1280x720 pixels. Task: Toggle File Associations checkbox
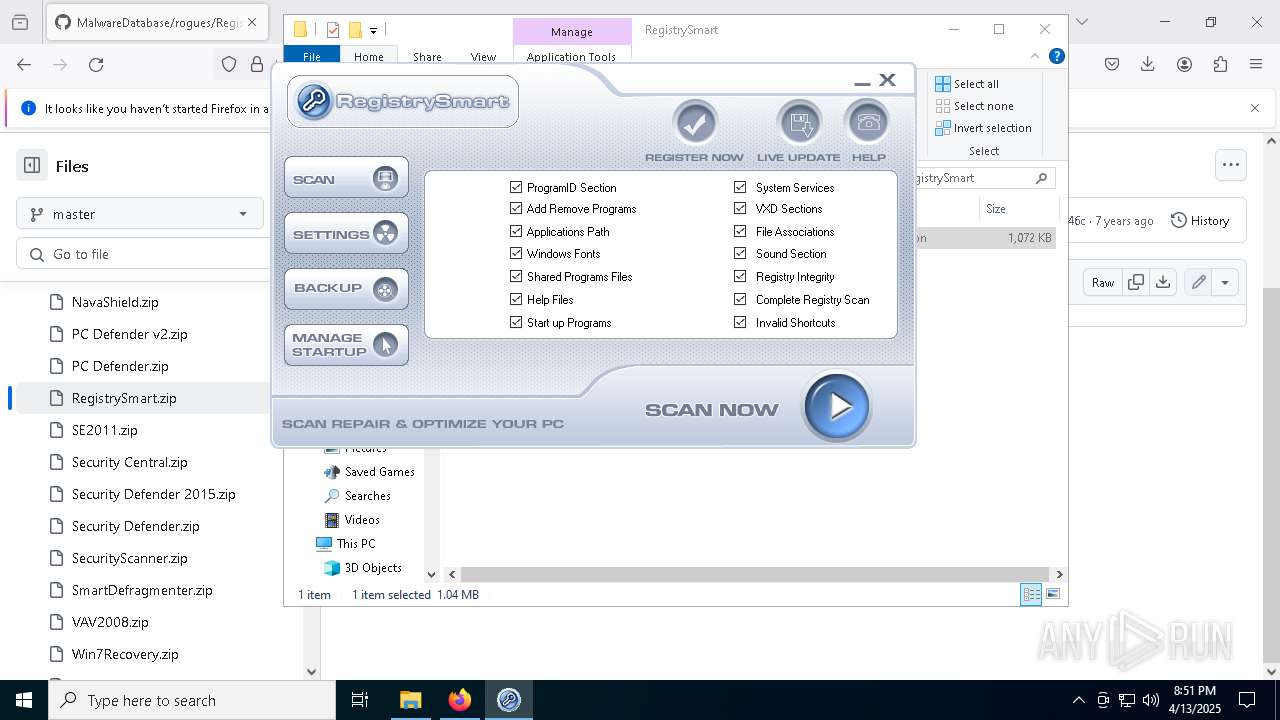coord(740,231)
